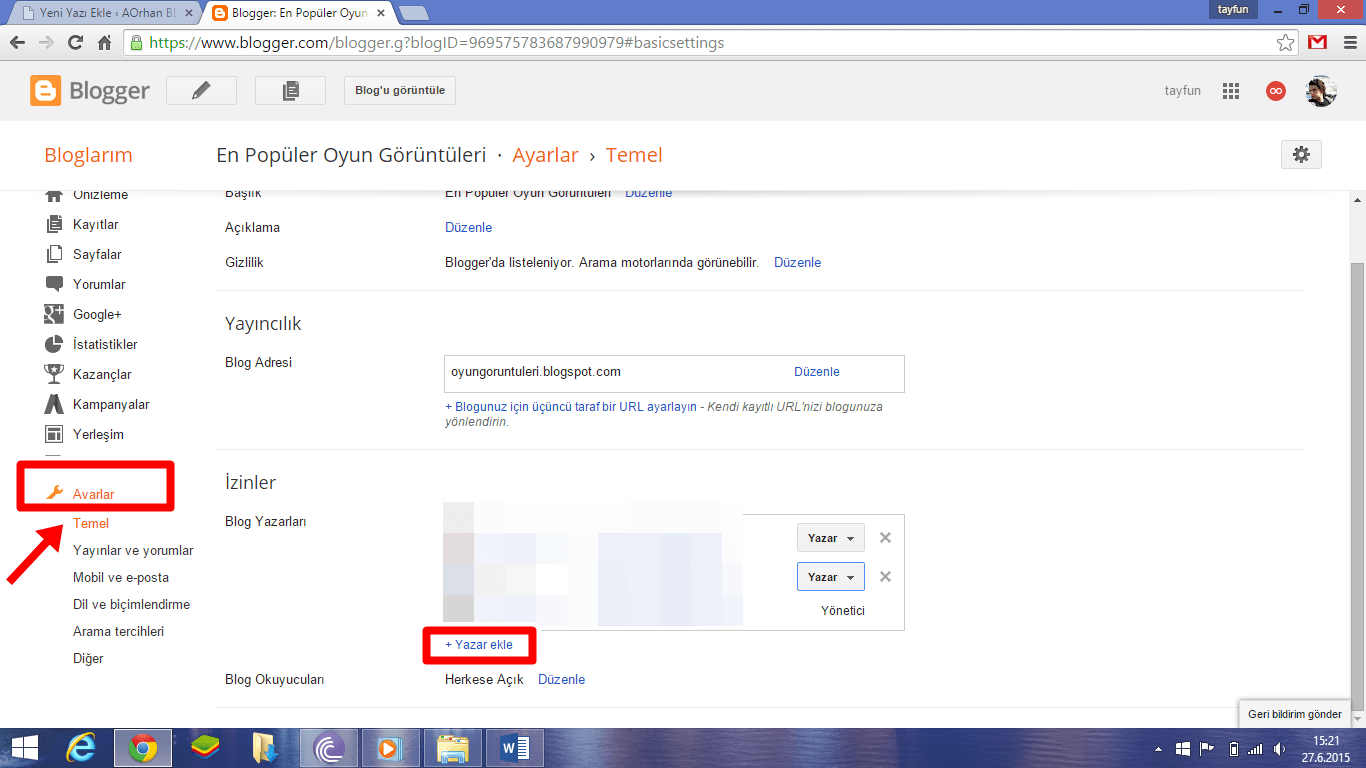Open the settings gear menu

[x=1301, y=154]
